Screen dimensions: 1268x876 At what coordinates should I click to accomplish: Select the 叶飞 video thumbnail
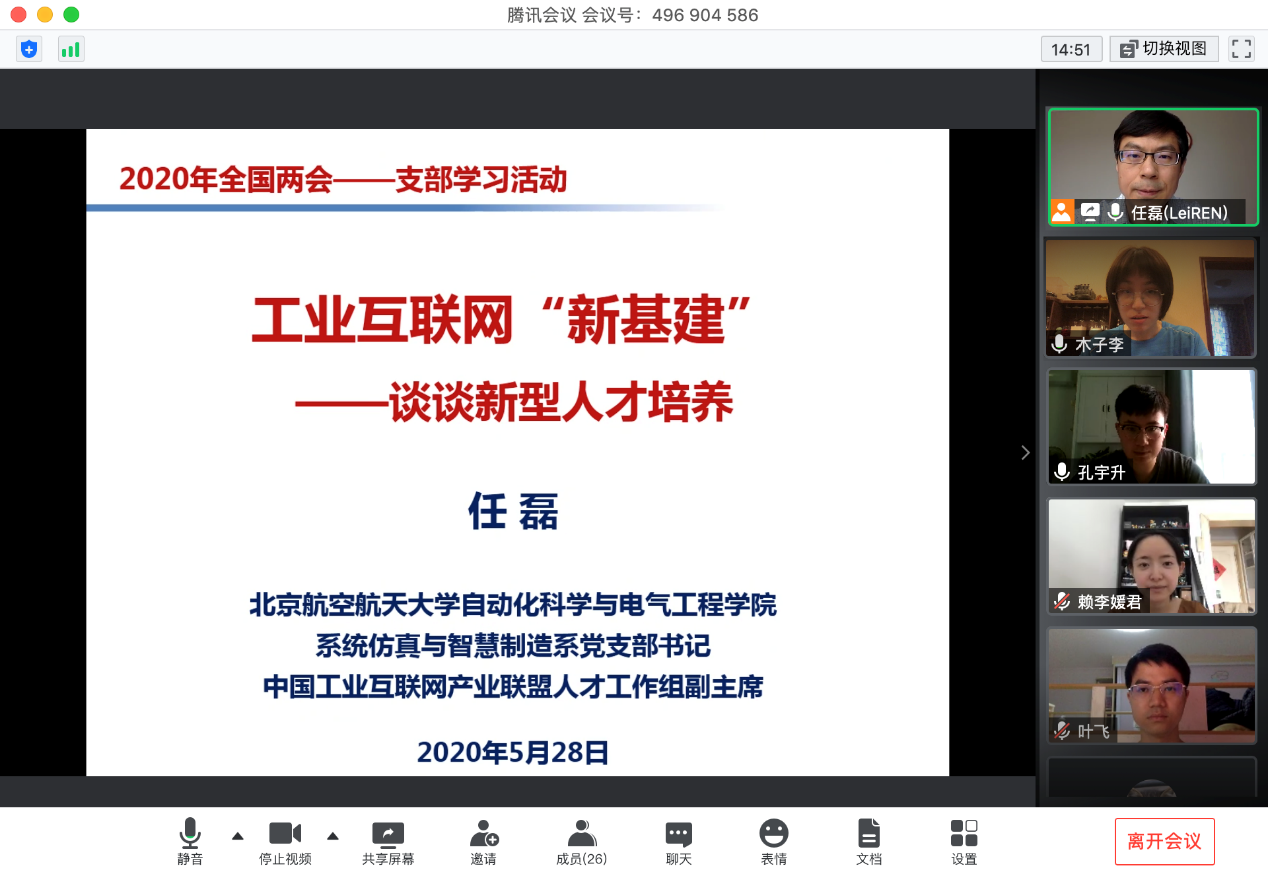pyautogui.click(x=1150, y=685)
